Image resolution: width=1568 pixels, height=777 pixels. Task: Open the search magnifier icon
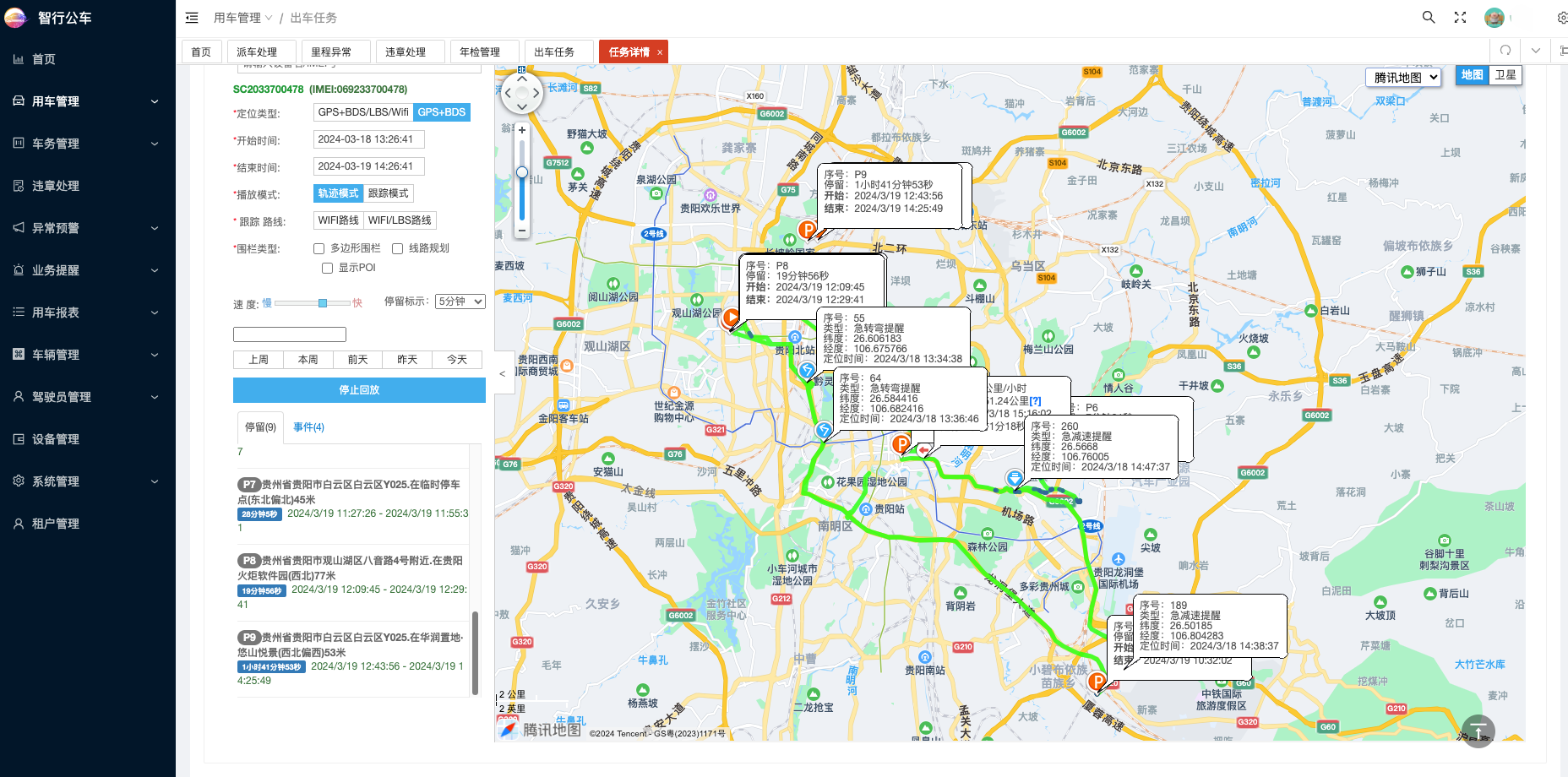coord(1429,17)
